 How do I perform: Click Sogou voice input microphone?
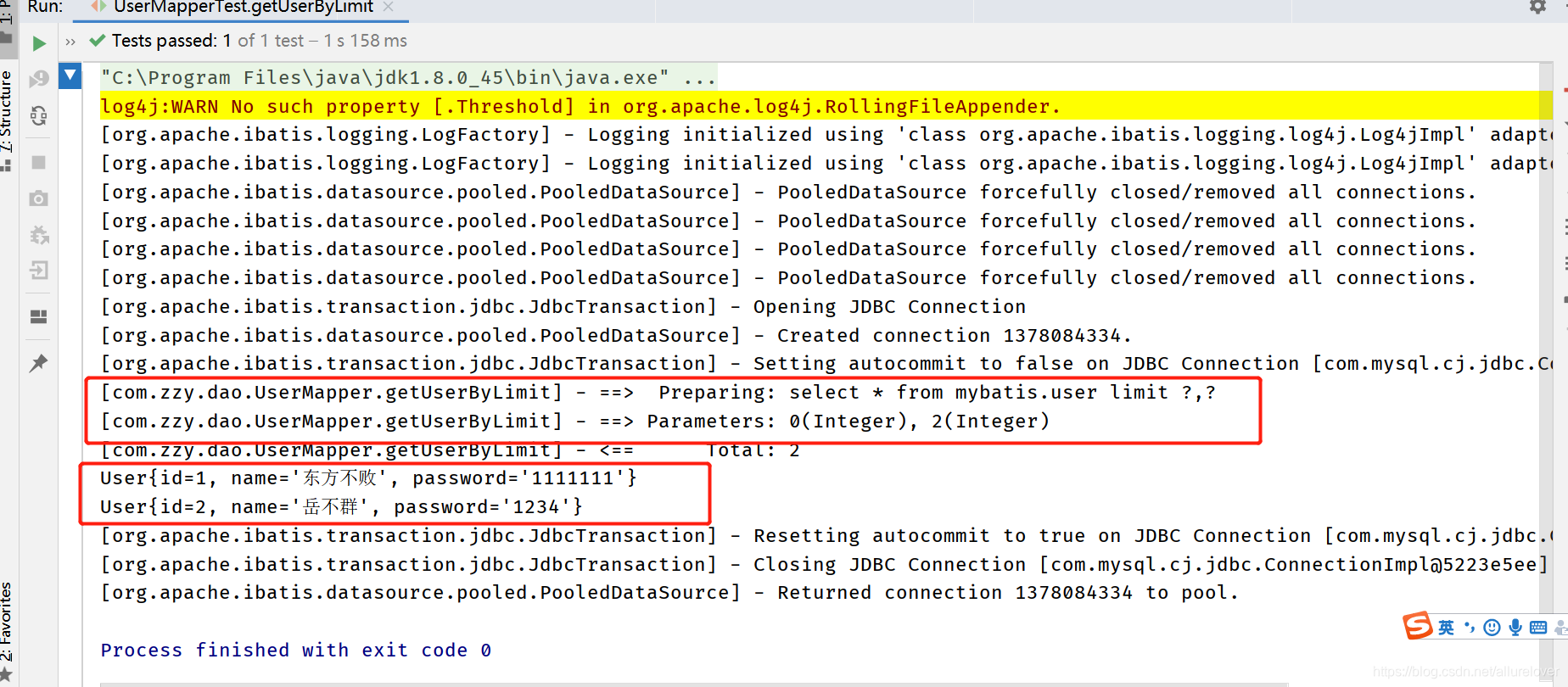pyautogui.click(x=1515, y=628)
